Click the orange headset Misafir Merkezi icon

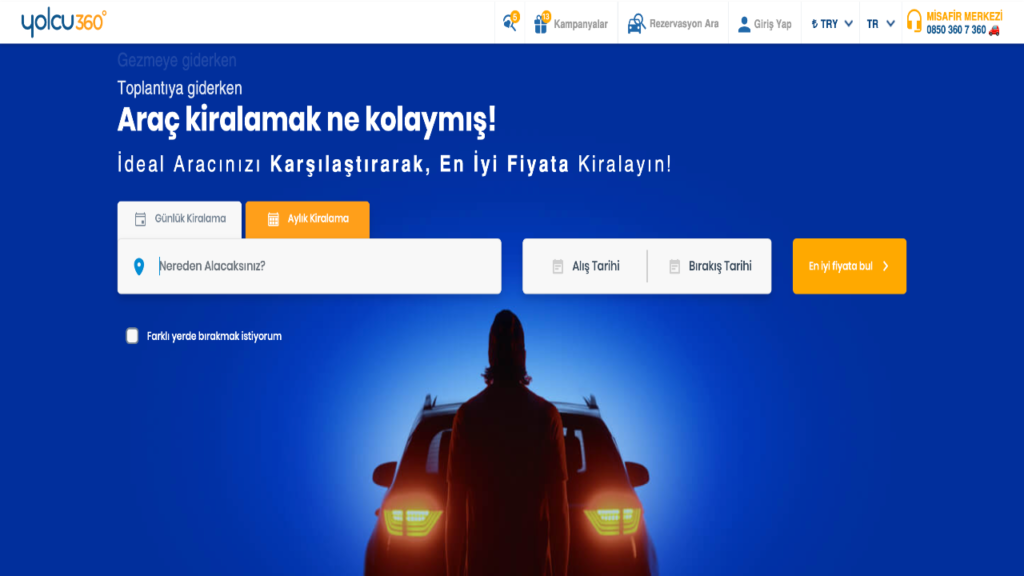[x=914, y=21]
